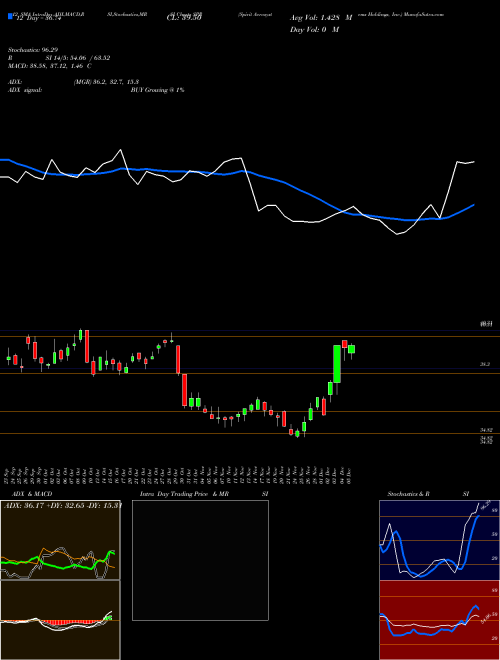This screenshot has height=660, width=500.
Task: Select the 'Day Vol: 0 M' text
Action: pyautogui.click(x=314, y=30)
